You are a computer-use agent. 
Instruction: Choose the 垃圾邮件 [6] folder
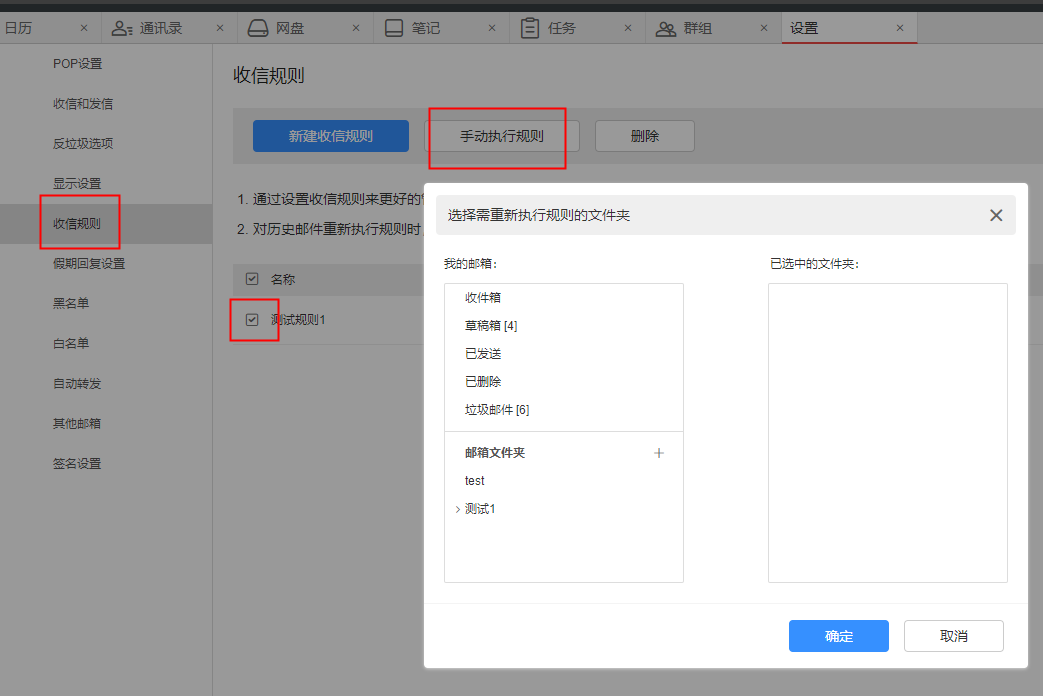click(x=497, y=410)
